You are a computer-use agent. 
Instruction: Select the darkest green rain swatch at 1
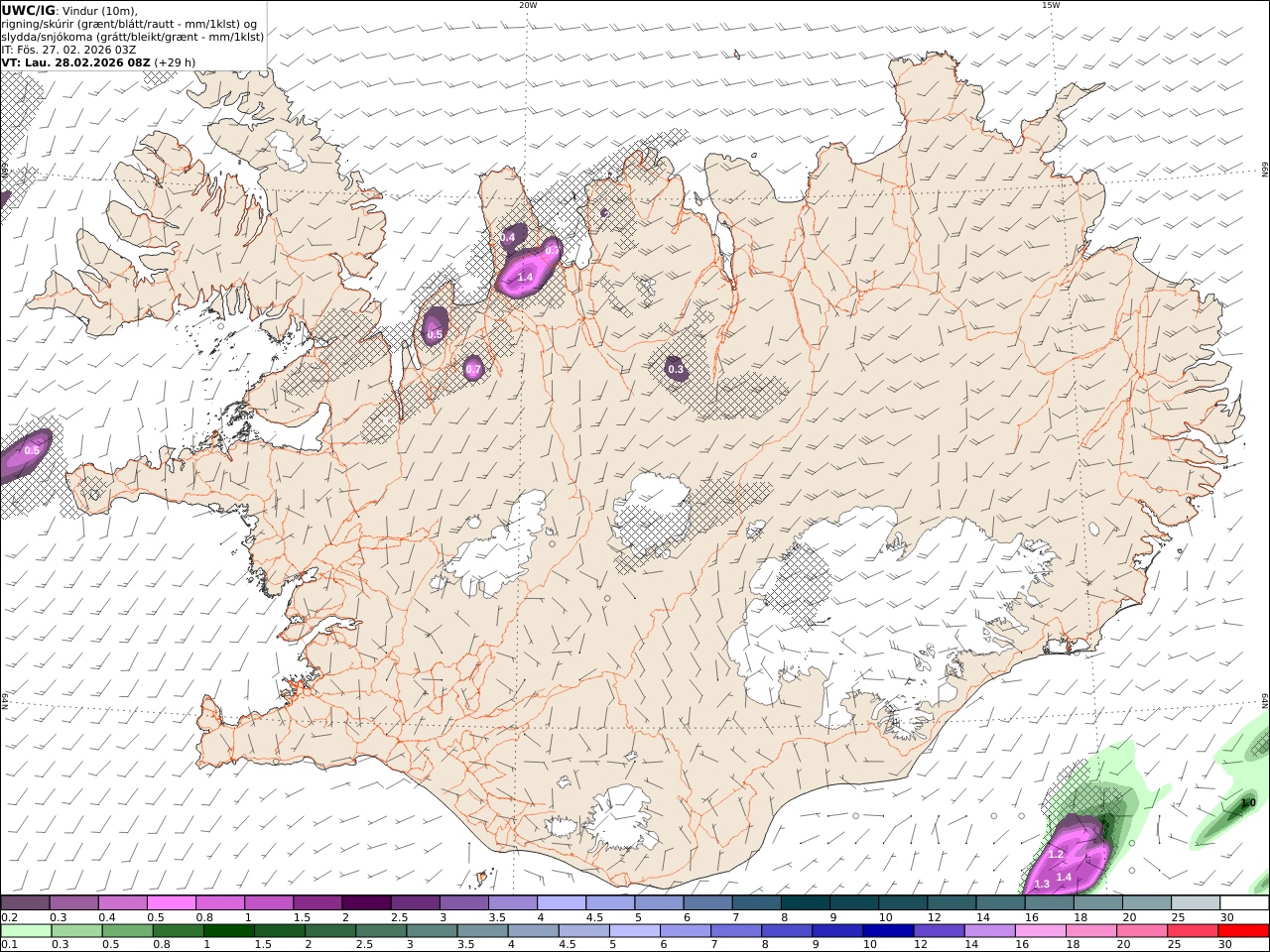228,930
